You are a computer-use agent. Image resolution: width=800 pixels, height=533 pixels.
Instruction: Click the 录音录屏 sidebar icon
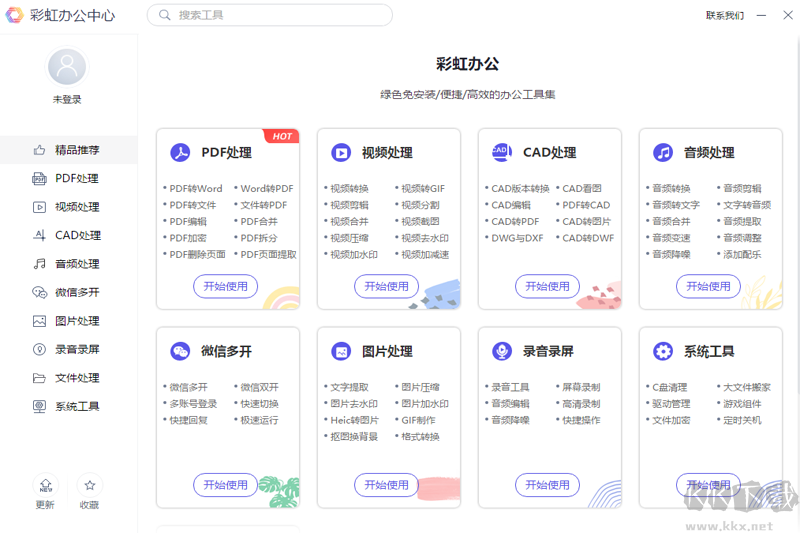coord(39,349)
